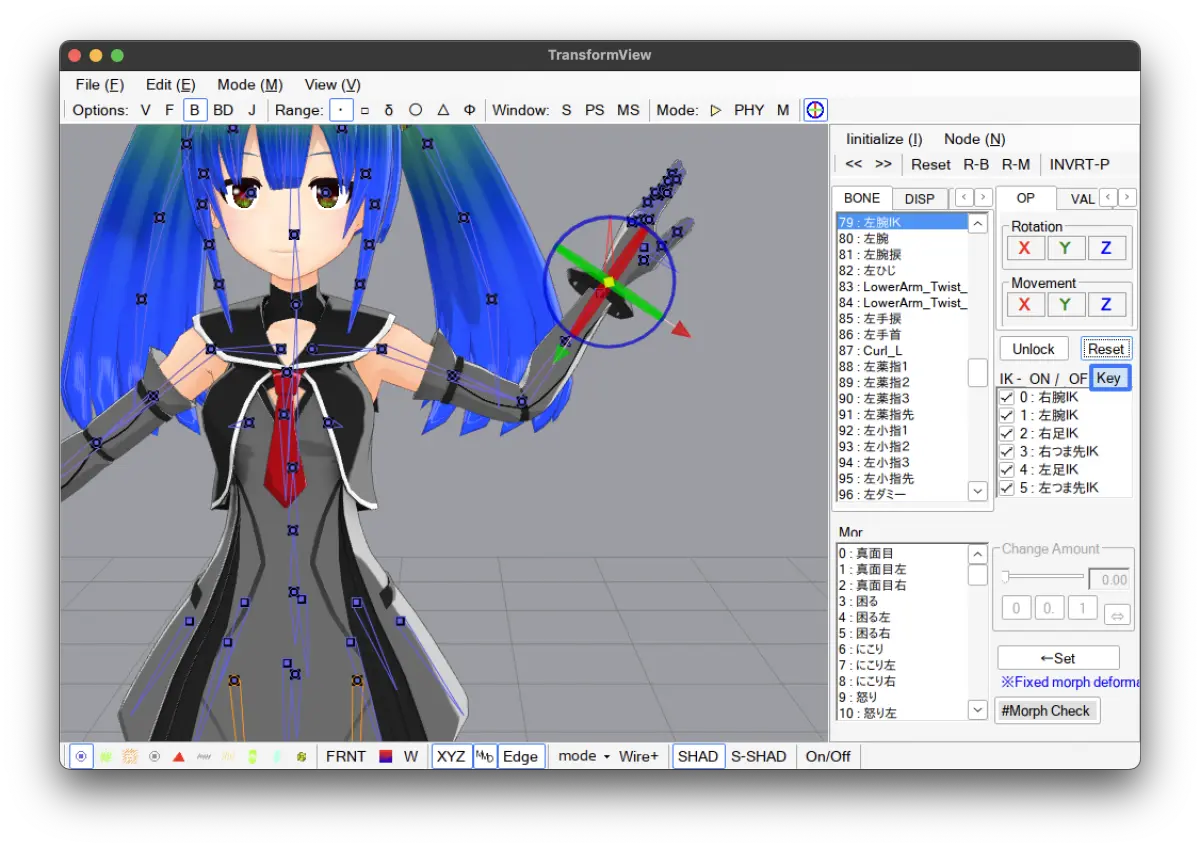Viewport: 1200px width, 848px height.
Task: Click the Change Amount value field 0.00
Action: pos(1109,579)
